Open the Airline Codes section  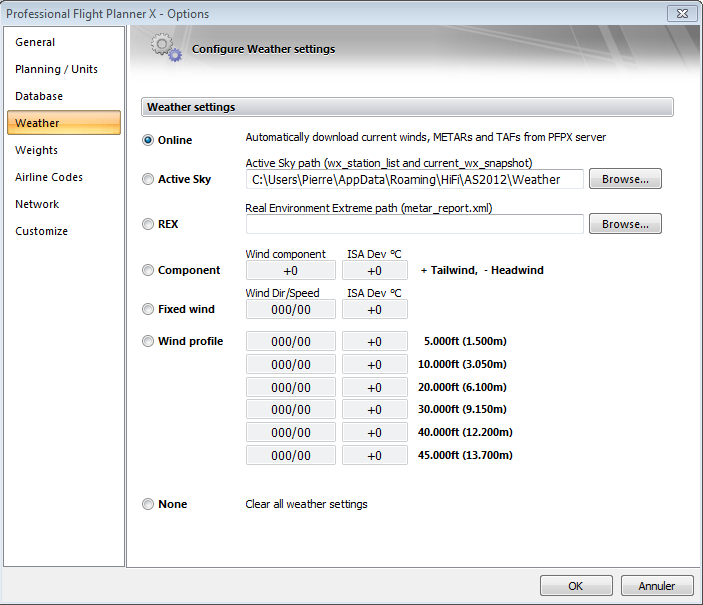tap(49, 178)
